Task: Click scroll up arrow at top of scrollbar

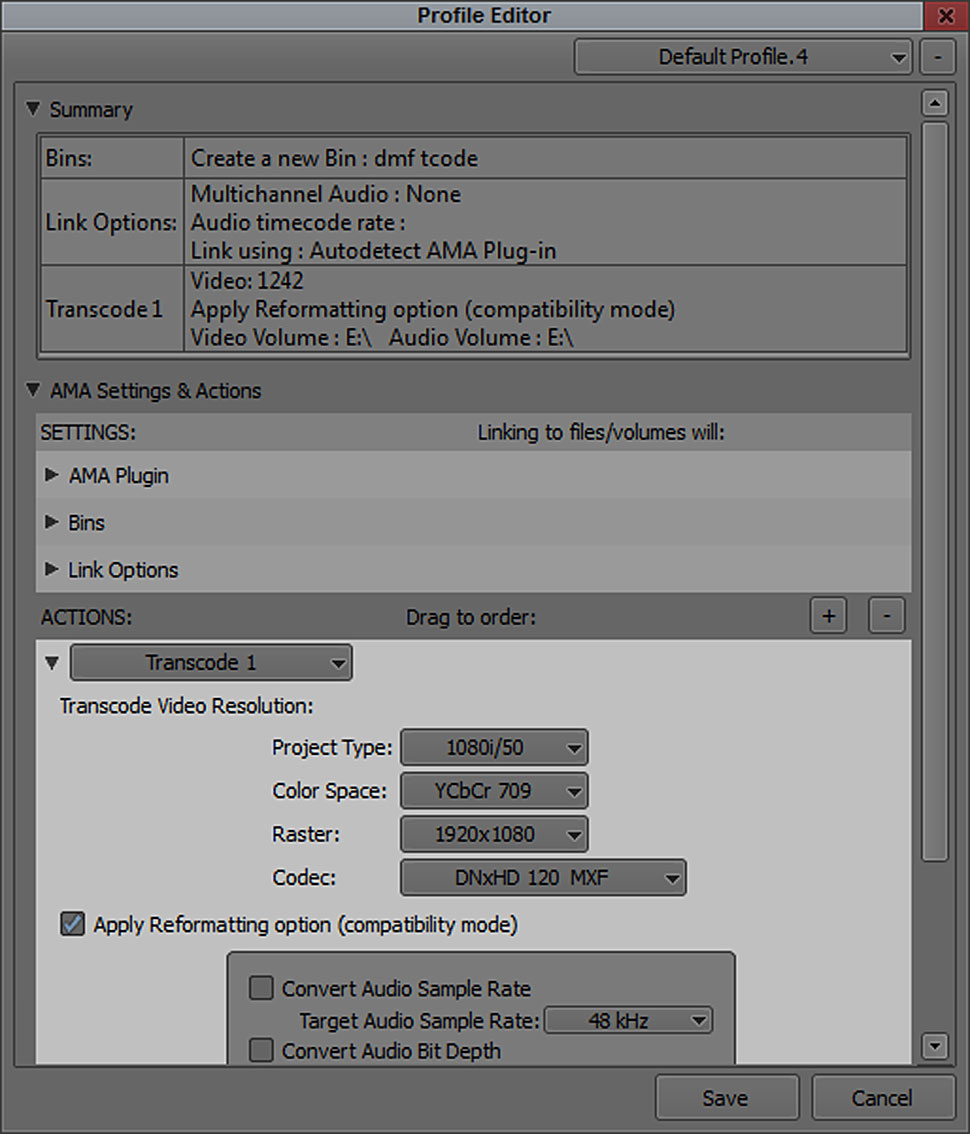Action: pyautogui.click(x=935, y=103)
